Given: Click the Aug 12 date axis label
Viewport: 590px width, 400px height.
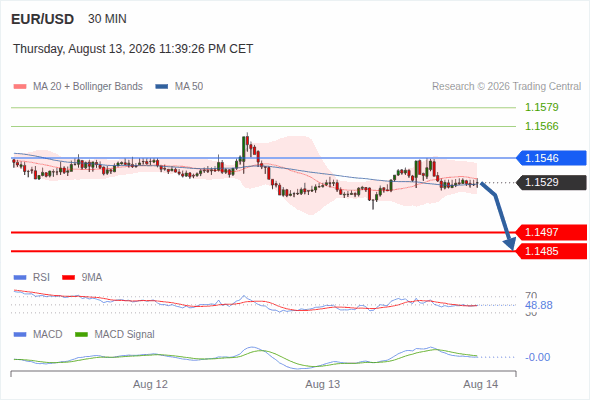Looking at the screenshot, I should (x=151, y=384).
